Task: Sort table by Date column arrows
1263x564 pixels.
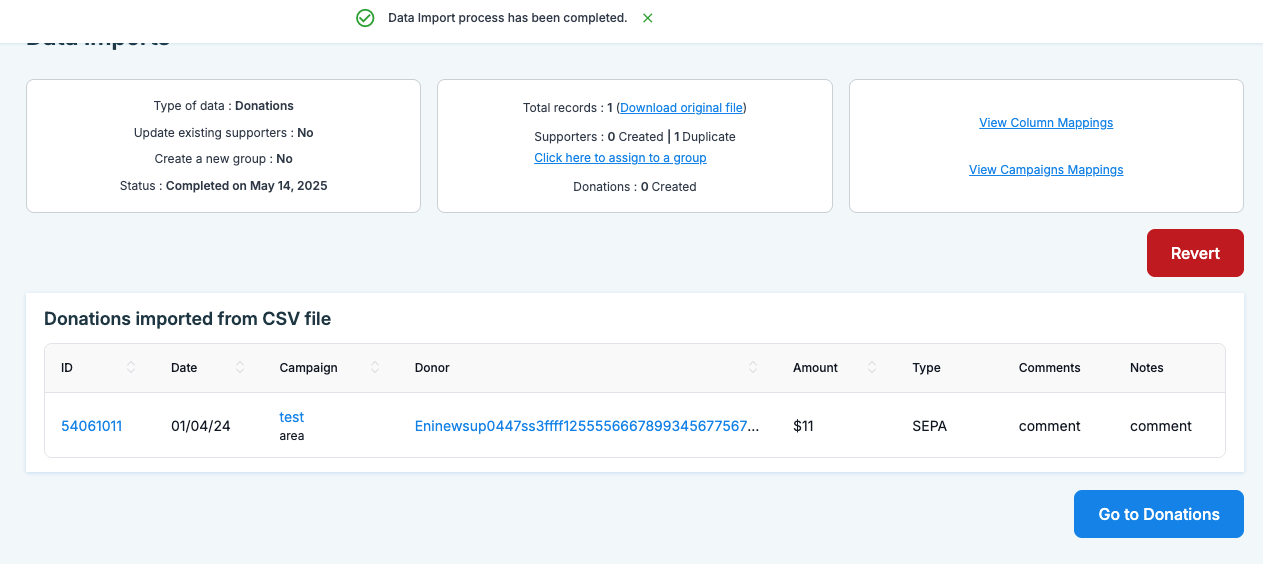Action: (240, 368)
